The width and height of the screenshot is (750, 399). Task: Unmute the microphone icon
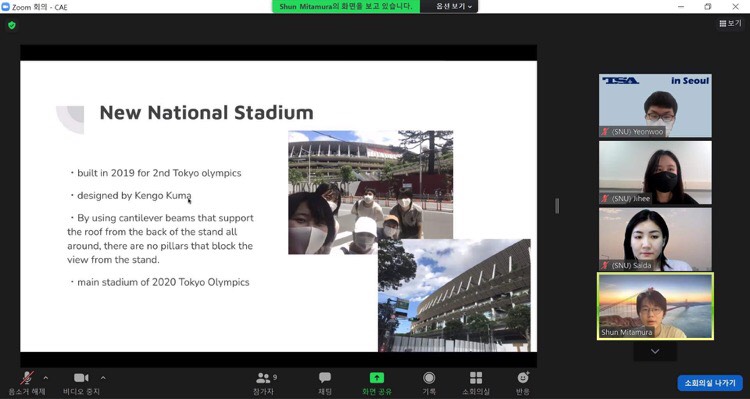coord(27,378)
